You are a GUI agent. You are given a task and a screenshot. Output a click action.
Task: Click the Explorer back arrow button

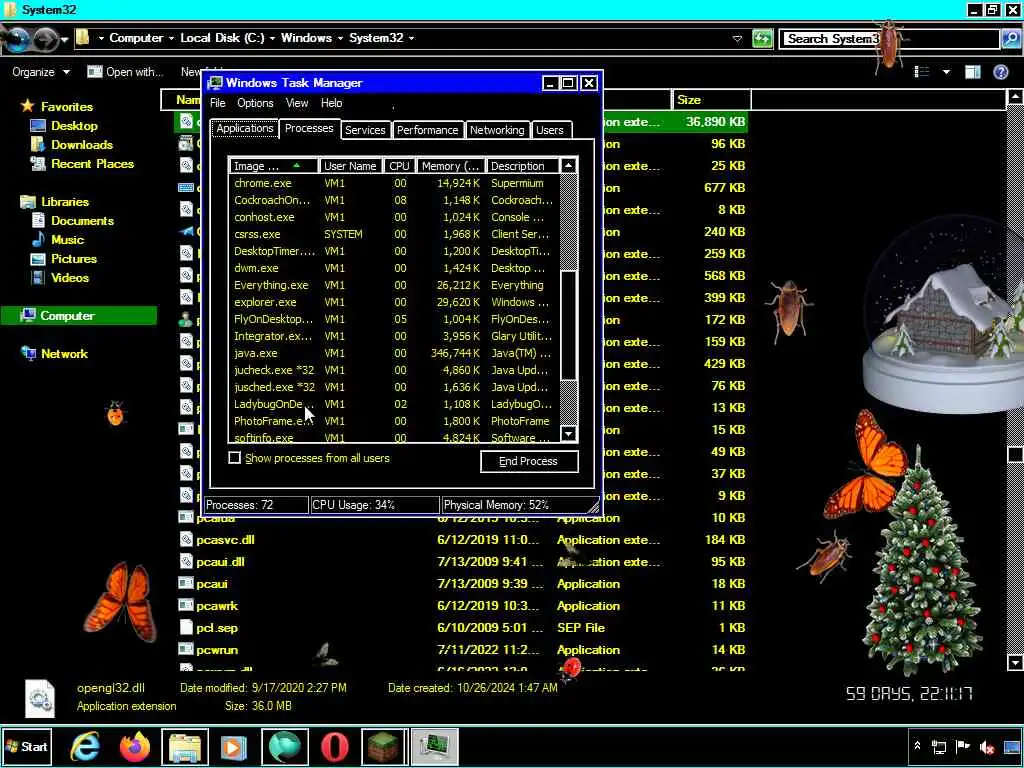[16, 40]
